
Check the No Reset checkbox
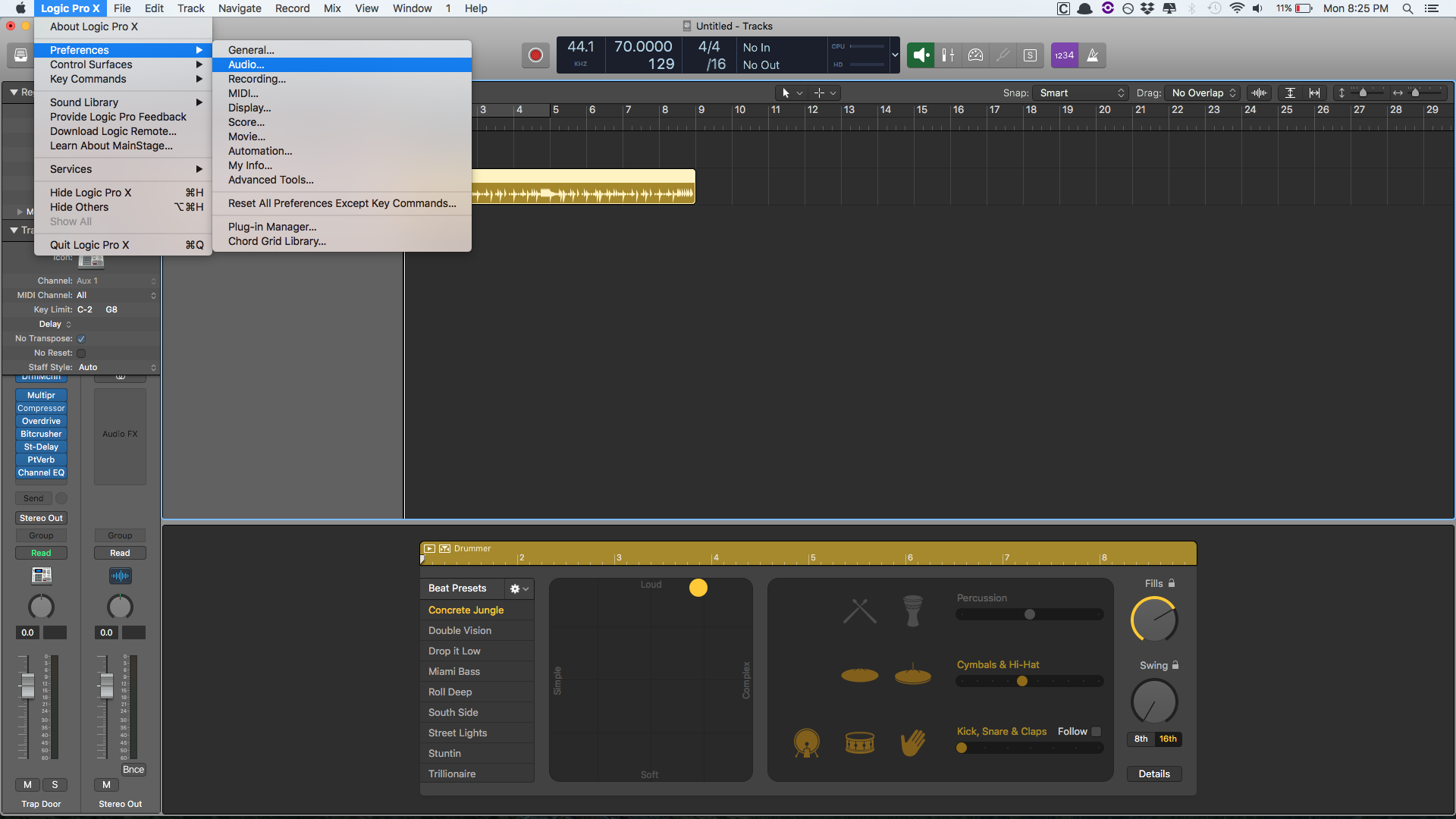81,353
